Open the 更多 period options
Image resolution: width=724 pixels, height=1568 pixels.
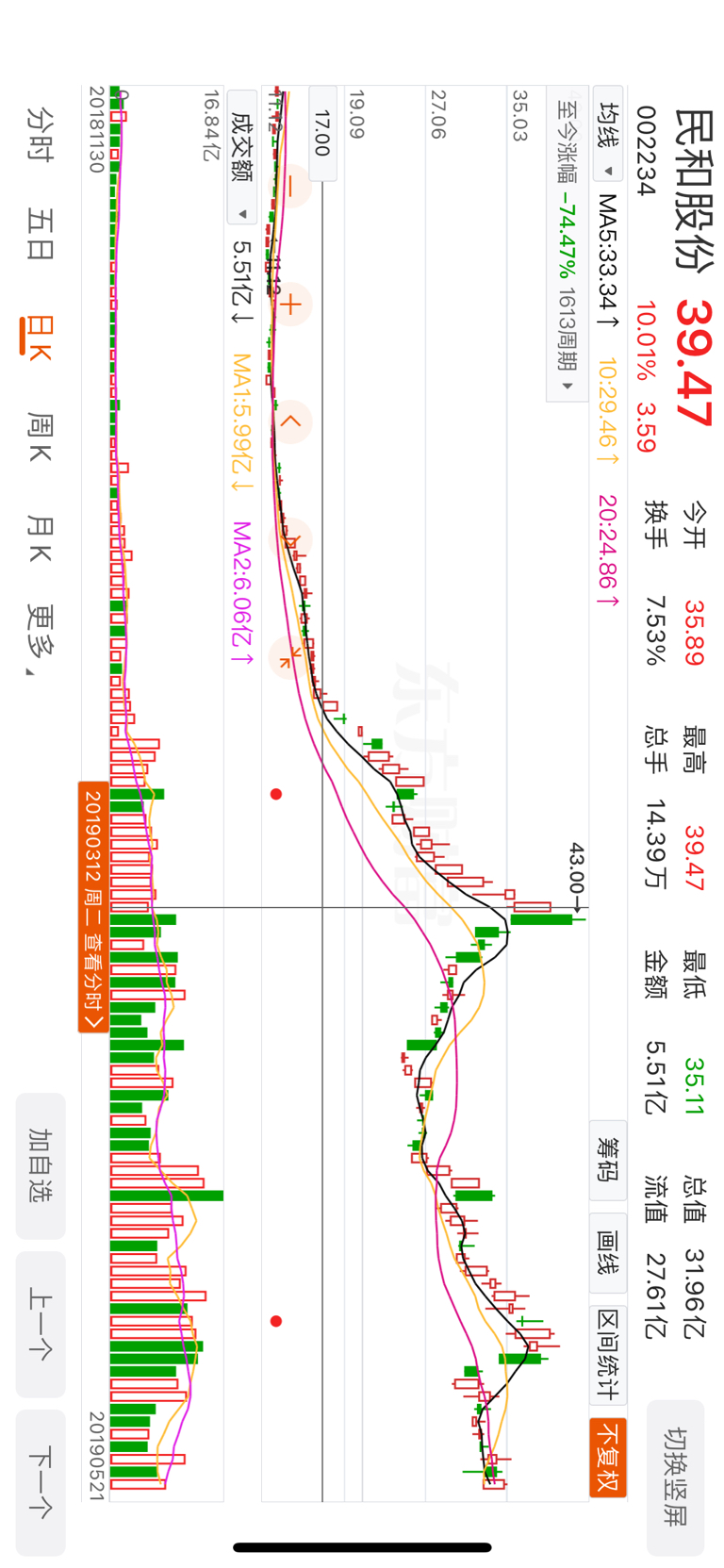pos(41,642)
